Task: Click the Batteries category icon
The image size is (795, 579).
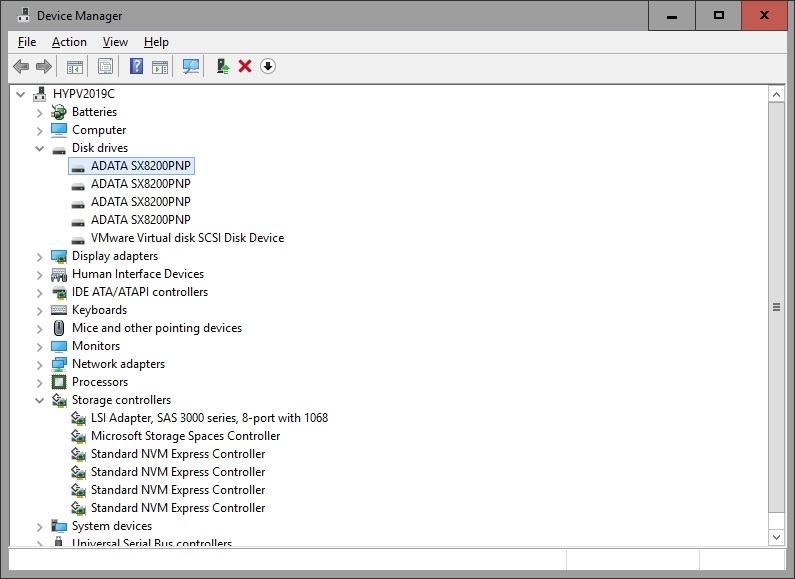Action: 59,112
